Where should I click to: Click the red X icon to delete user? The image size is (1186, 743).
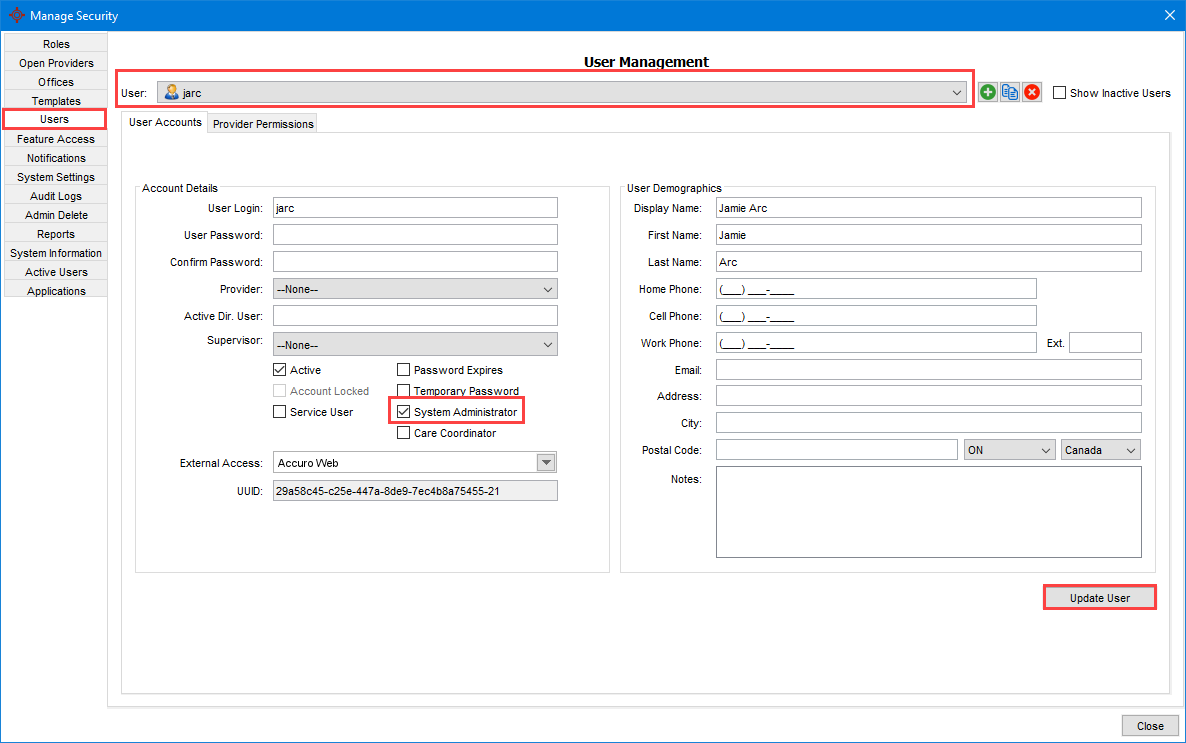tap(1032, 92)
